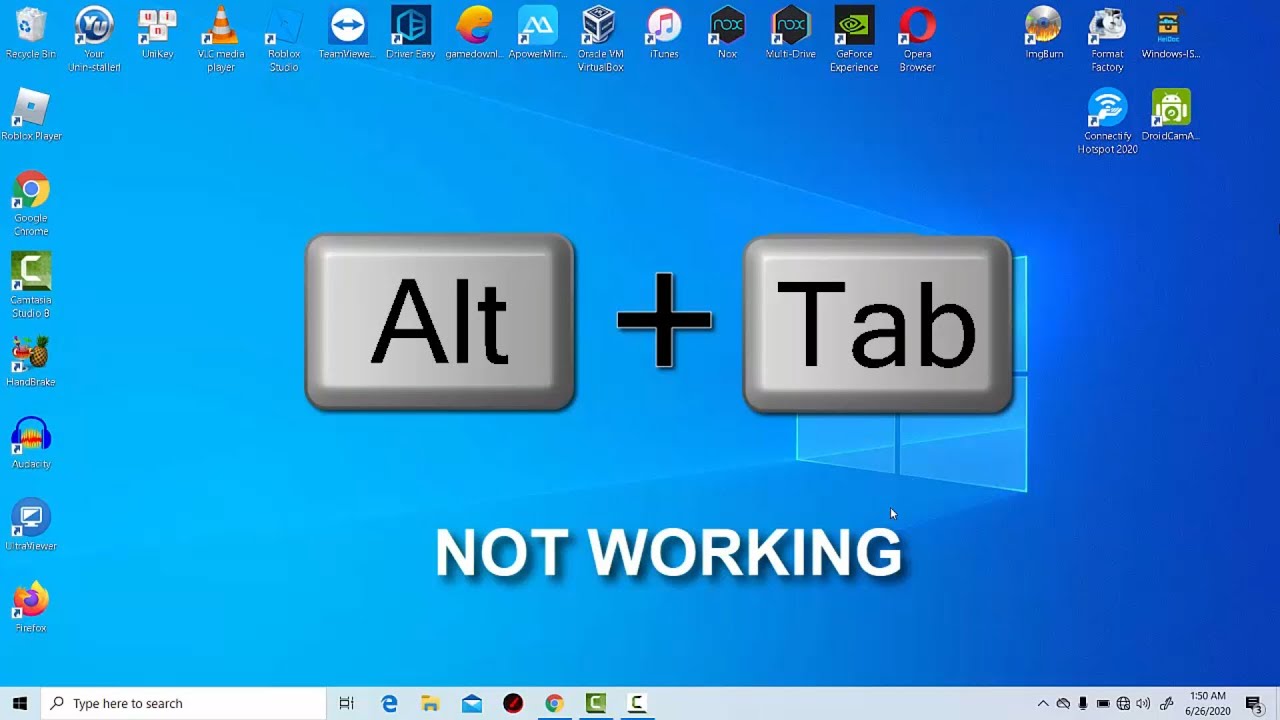
Task: Click the GeForce Experience shortcut
Action: pos(854,28)
